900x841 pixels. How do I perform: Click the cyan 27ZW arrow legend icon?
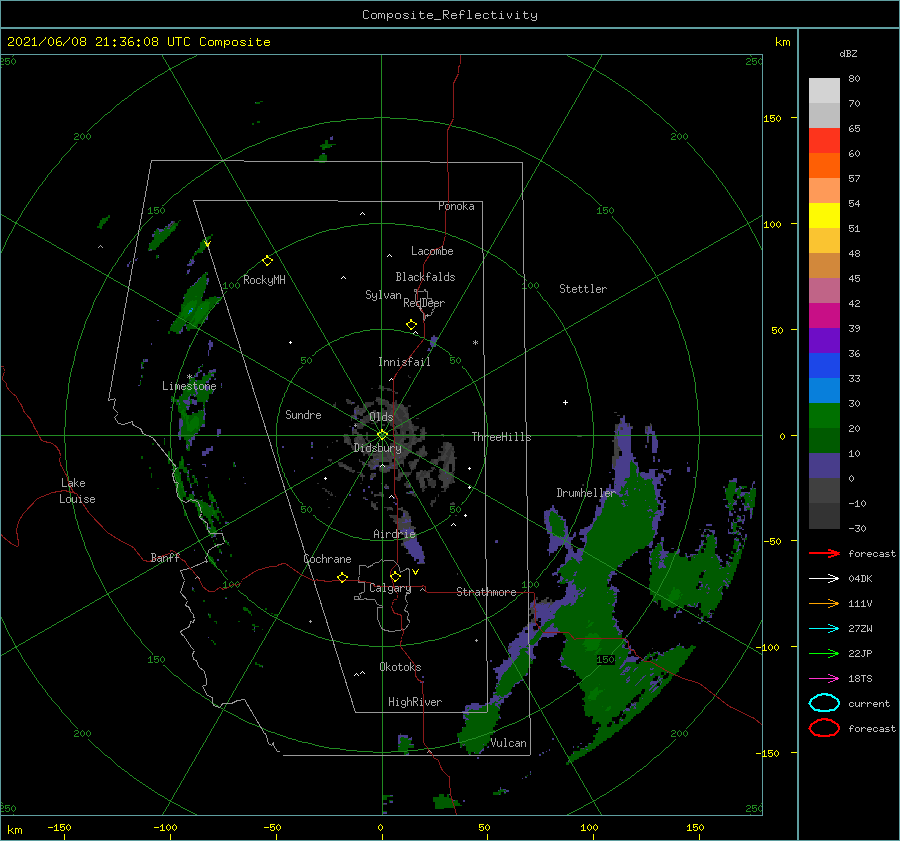pyautogui.click(x=824, y=629)
